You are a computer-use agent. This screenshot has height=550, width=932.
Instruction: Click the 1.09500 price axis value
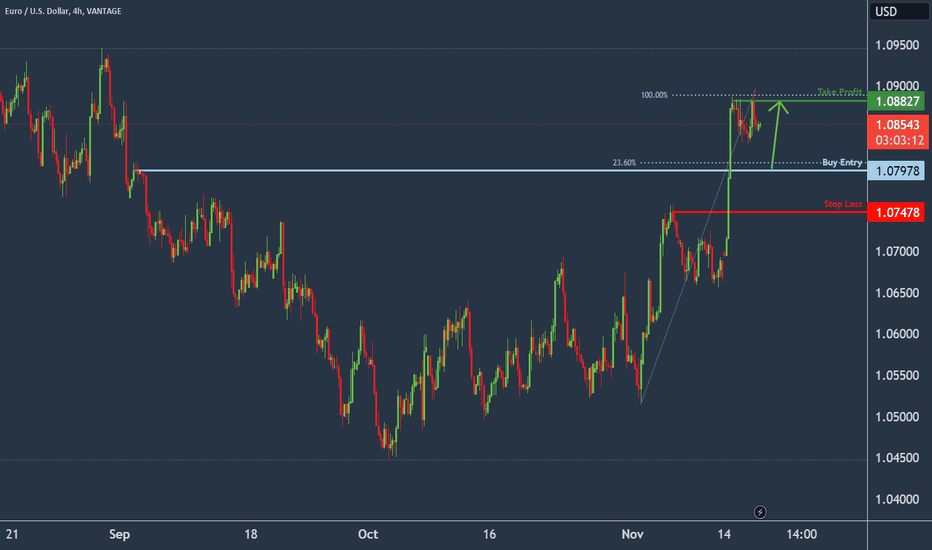pyautogui.click(x=897, y=45)
